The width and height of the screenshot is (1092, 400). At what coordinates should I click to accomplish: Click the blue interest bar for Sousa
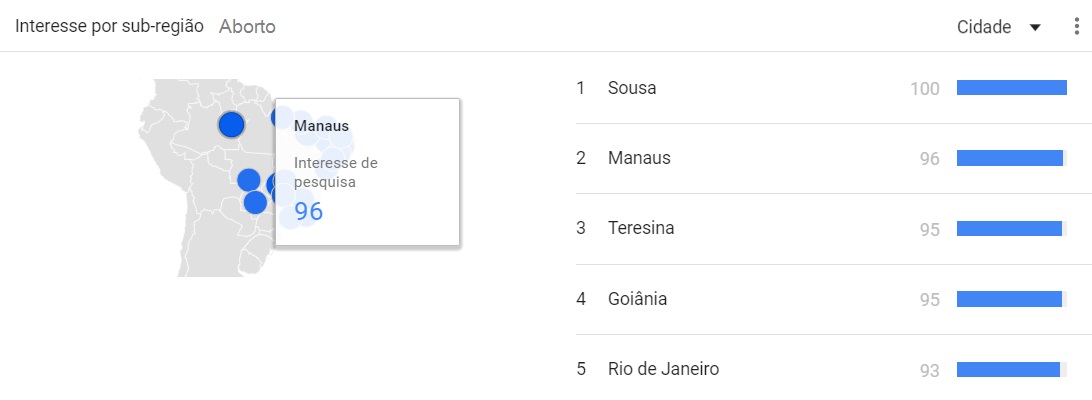tap(1011, 88)
